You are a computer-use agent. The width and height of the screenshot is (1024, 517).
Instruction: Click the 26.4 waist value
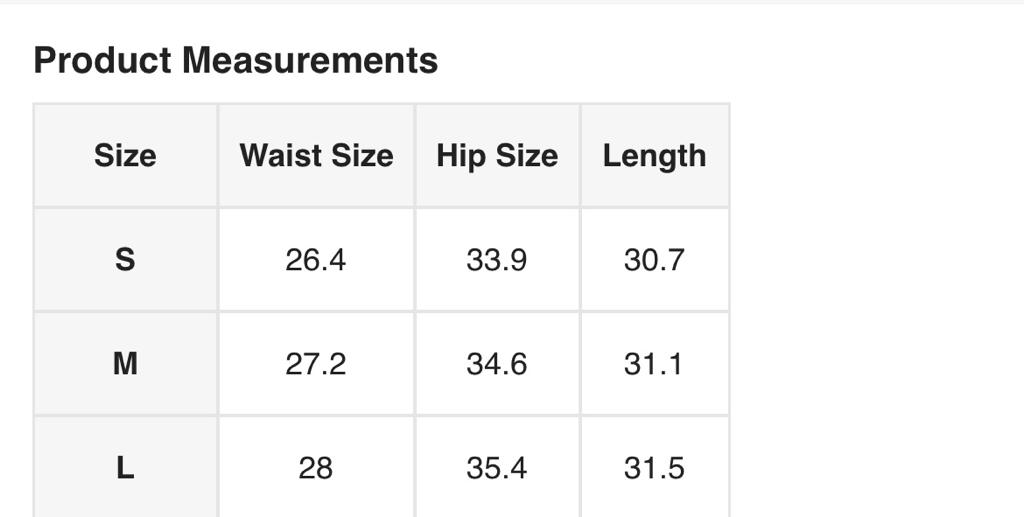[316, 260]
